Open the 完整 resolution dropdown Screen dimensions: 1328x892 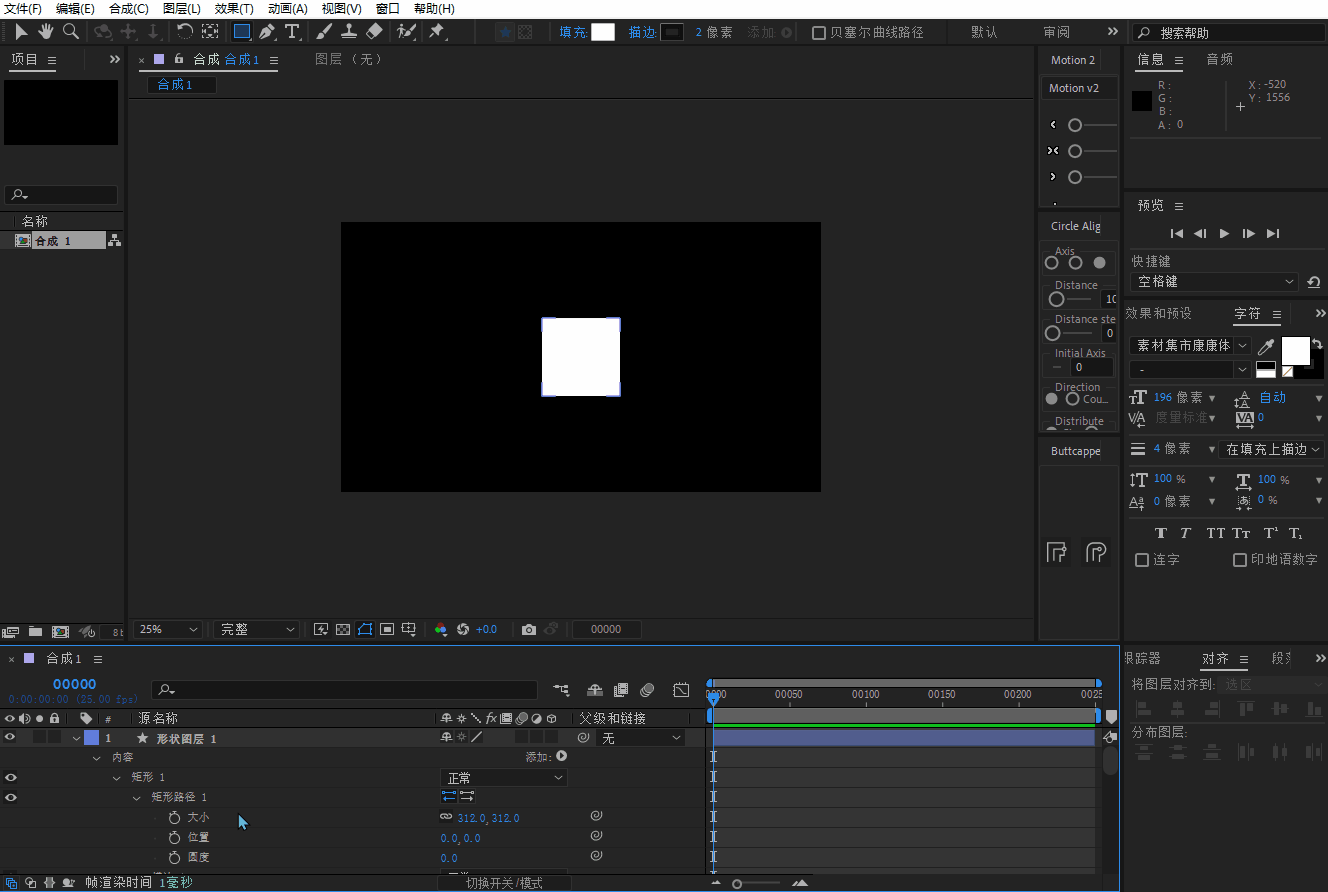pyautogui.click(x=257, y=630)
